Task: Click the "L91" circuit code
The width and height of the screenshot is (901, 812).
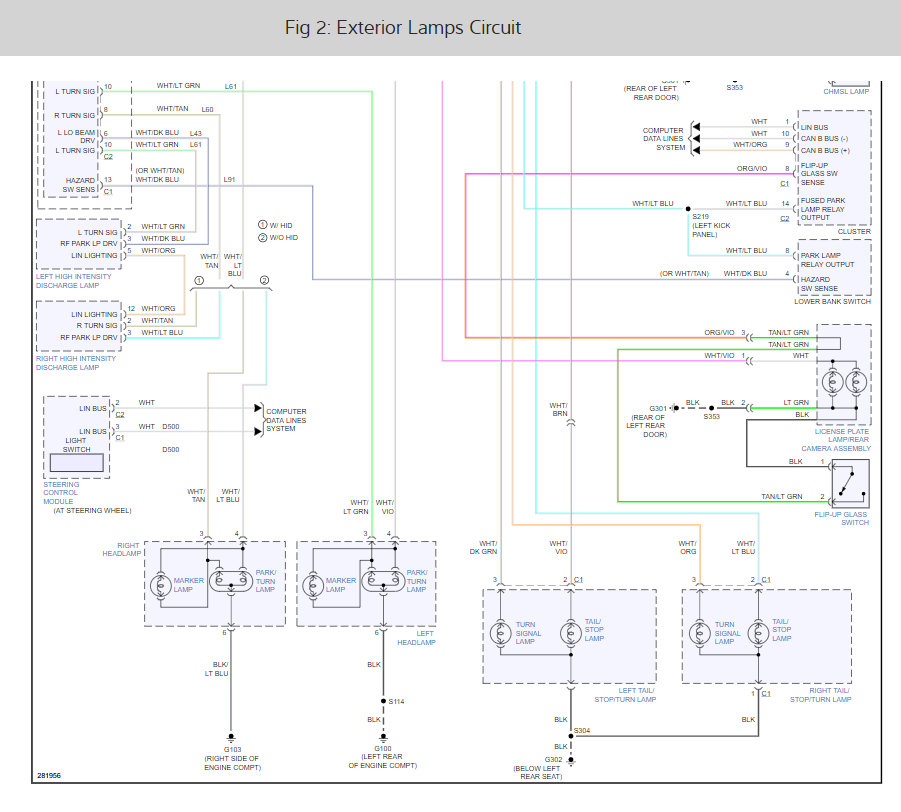Action: (x=229, y=179)
